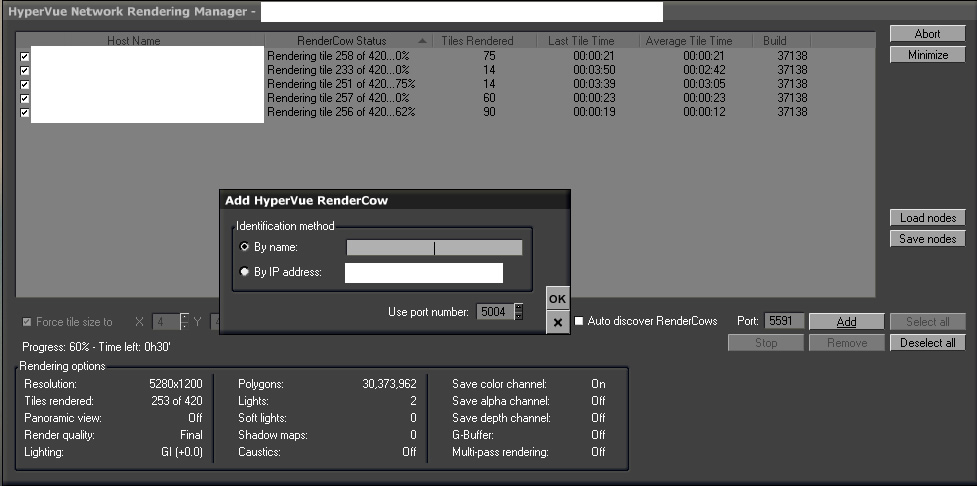
Task: Click the Use port number field 5004
Action: point(495,312)
